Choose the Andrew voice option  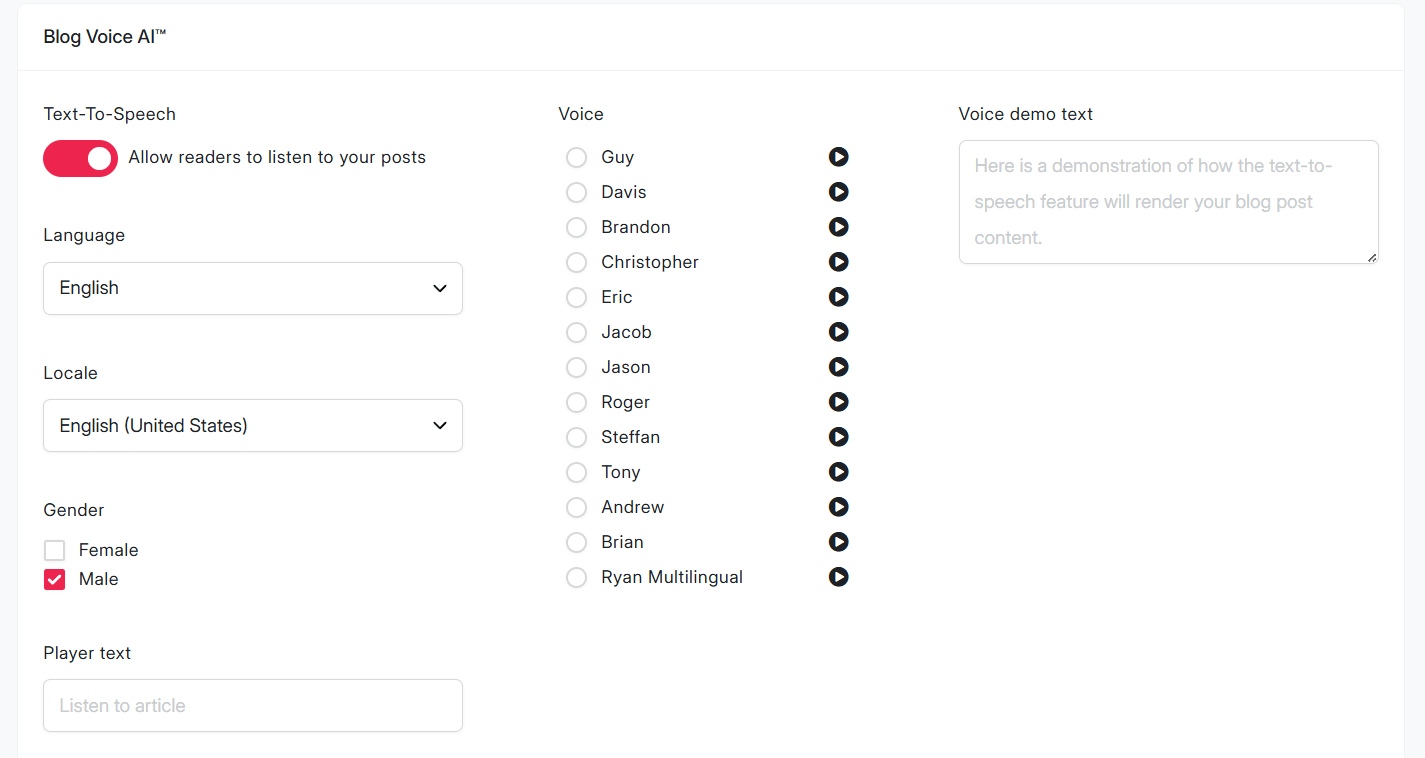click(576, 507)
